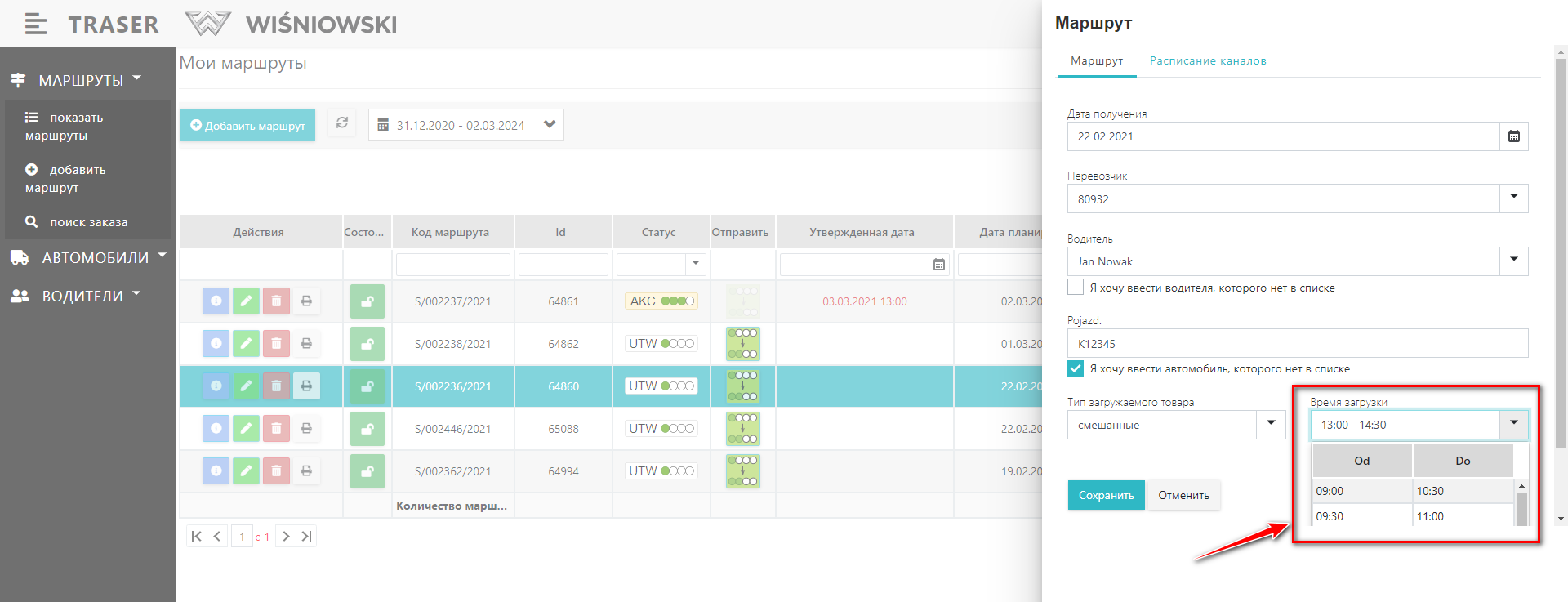Enable checkbox for driver not in list
This screenshot has height=602, width=1568.
coord(1076,288)
